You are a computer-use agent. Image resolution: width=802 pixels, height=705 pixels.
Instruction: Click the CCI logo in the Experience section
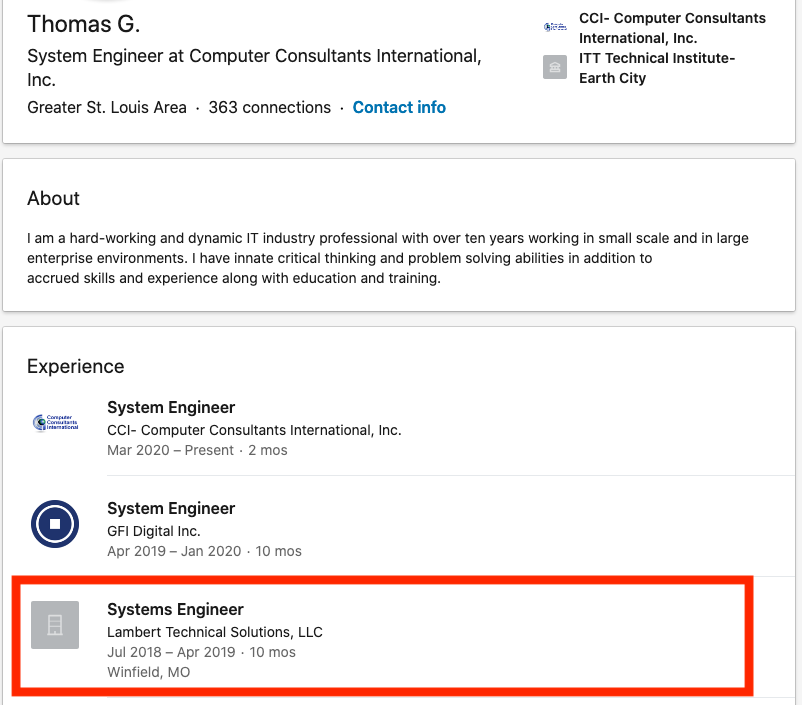[x=55, y=423]
